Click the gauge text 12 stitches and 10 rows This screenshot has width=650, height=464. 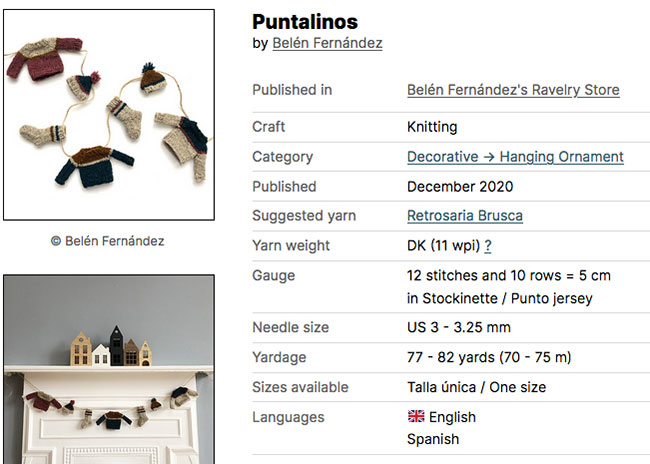click(508, 276)
